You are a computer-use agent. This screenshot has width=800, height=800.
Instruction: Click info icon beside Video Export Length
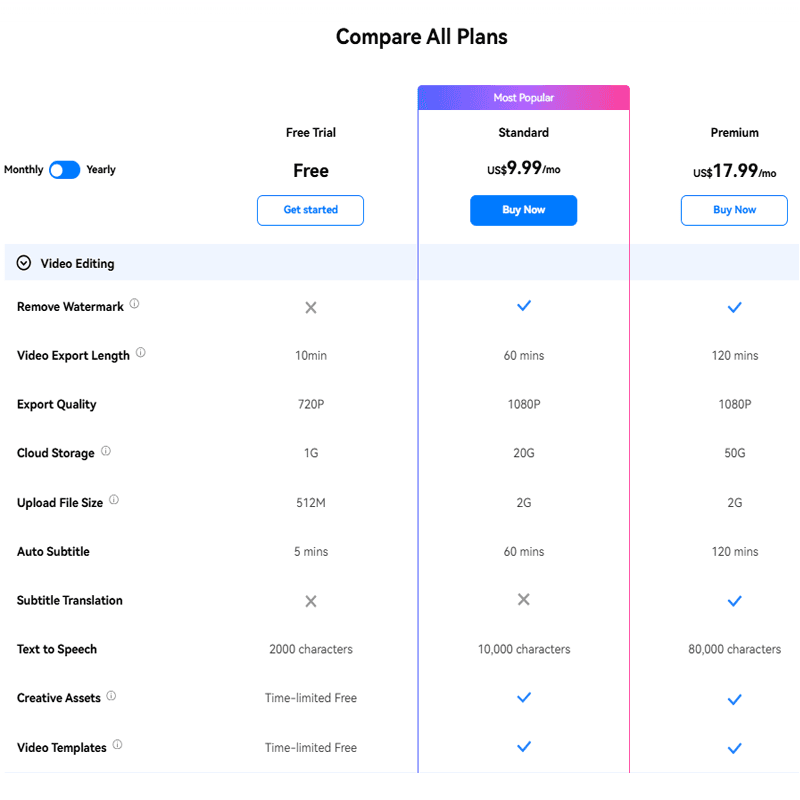141,353
